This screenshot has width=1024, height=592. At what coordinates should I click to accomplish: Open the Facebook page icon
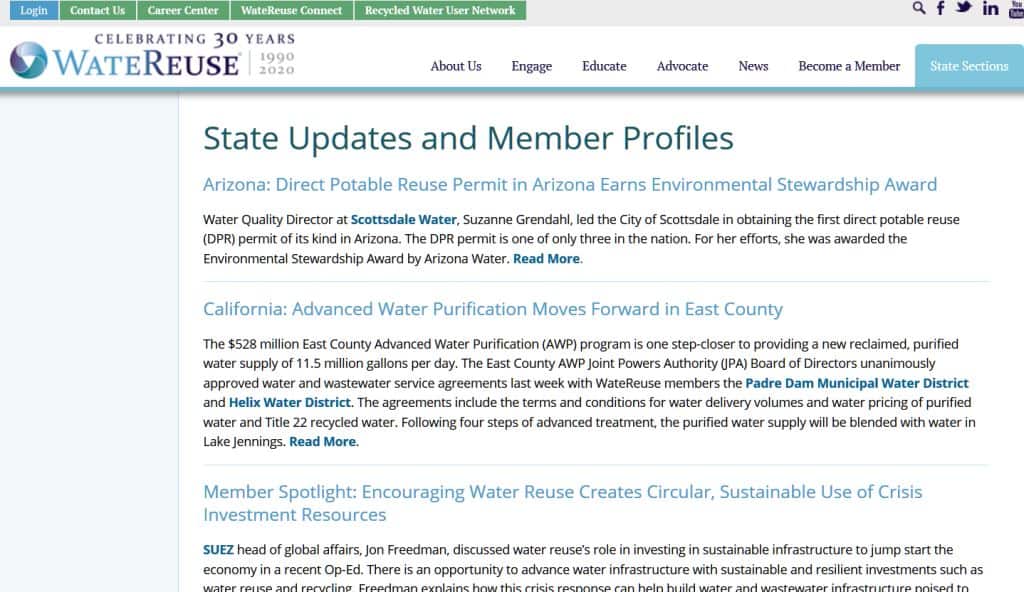tap(941, 8)
